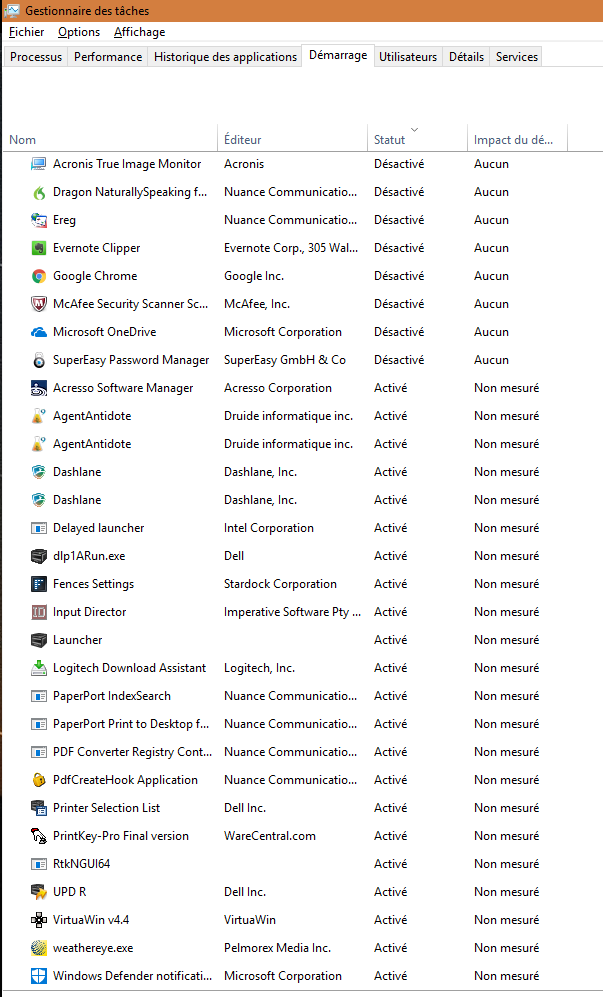The height and width of the screenshot is (997, 603).
Task: Click the Acresso Corporation publisher cell
Action: tap(277, 388)
